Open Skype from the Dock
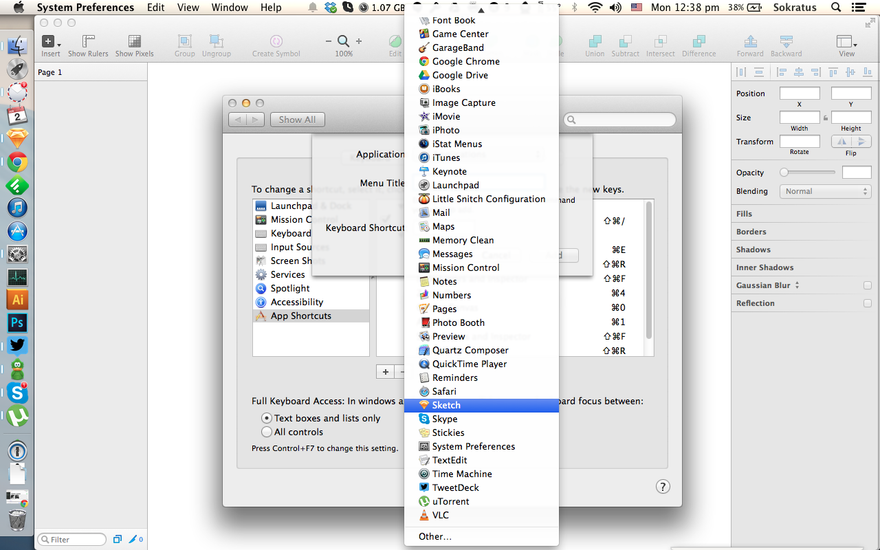This screenshot has height=550, width=880. 17,393
